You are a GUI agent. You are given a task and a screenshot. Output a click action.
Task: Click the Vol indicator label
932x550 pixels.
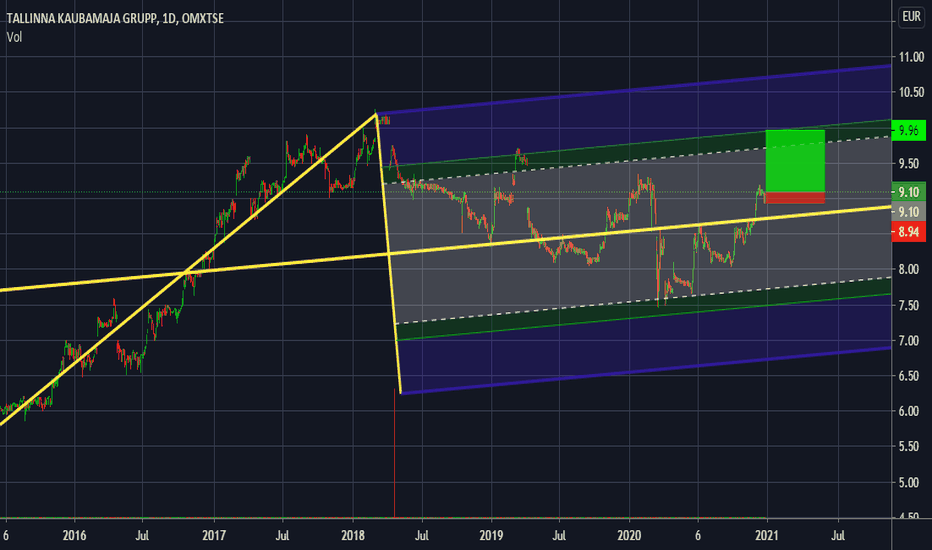coord(14,37)
